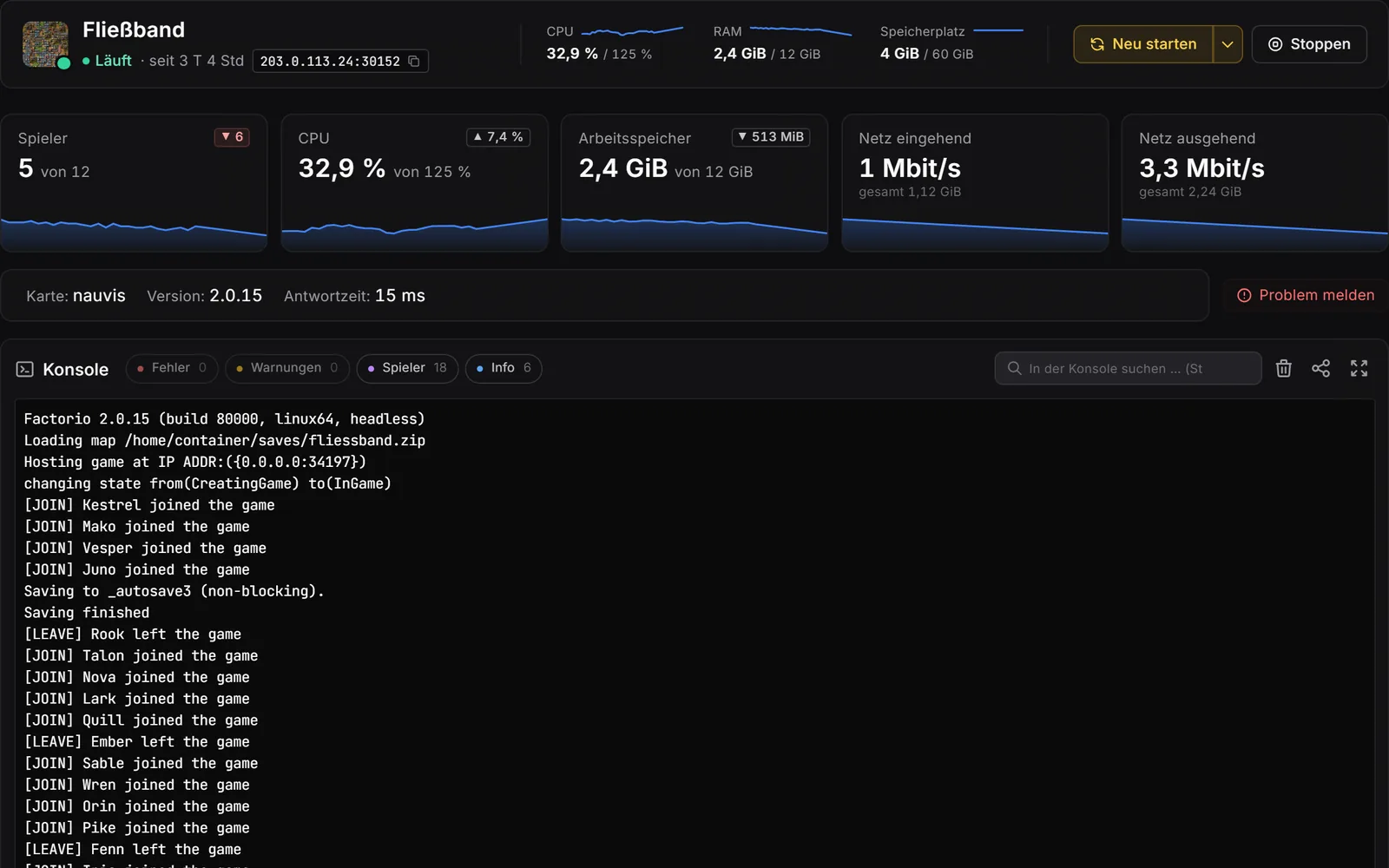
Task: Click the header CPU sparkline
Action: 632,32
